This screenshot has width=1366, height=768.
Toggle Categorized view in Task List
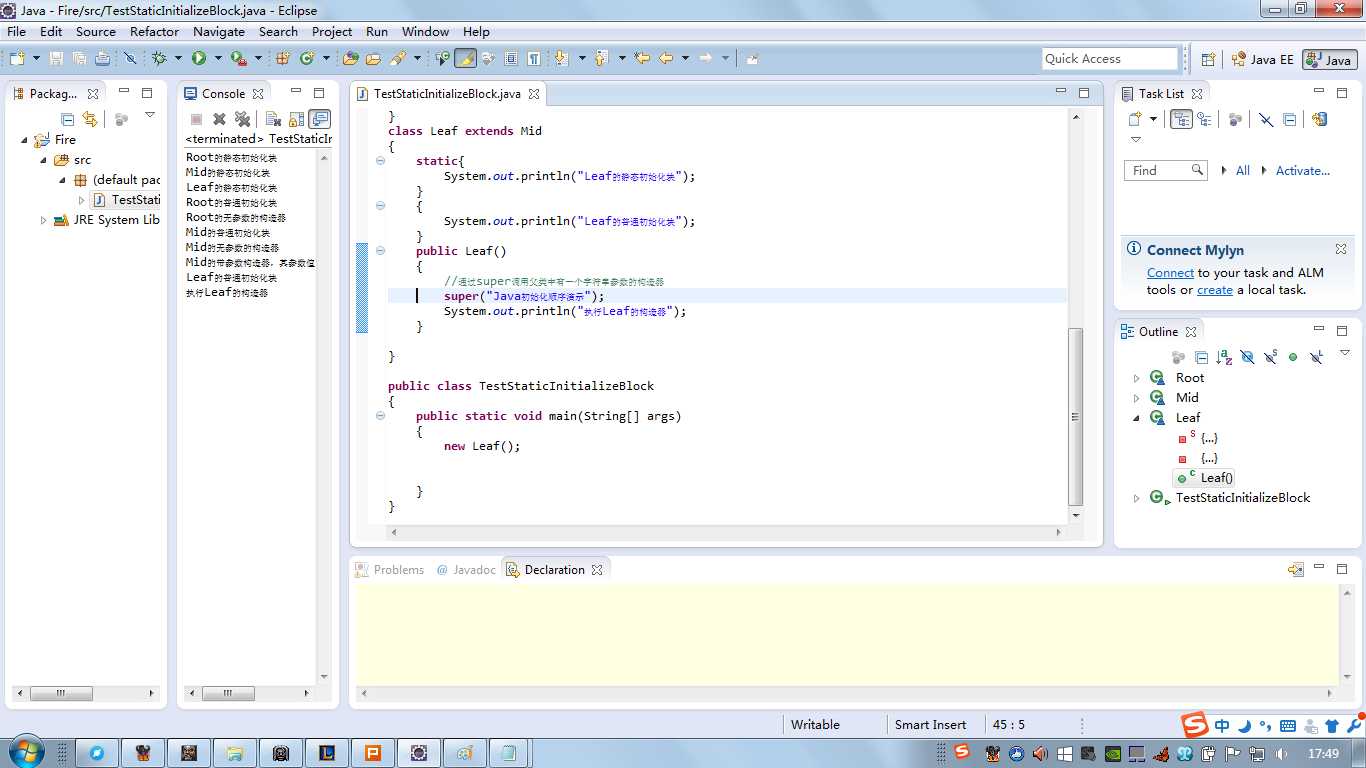pos(1181,119)
